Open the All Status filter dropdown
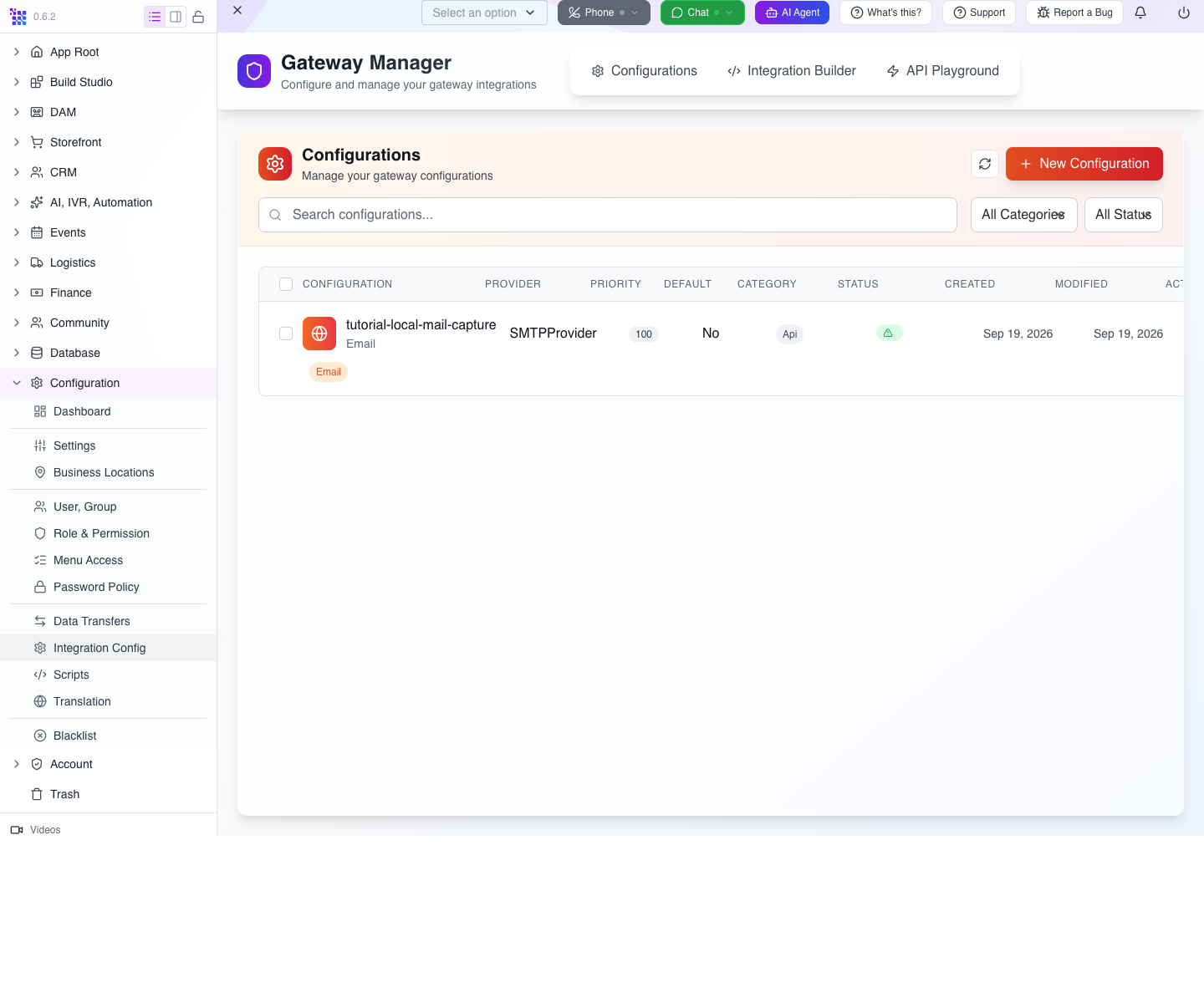Image resolution: width=1204 pixels, height=1003 pixels. click(1124, 215)
